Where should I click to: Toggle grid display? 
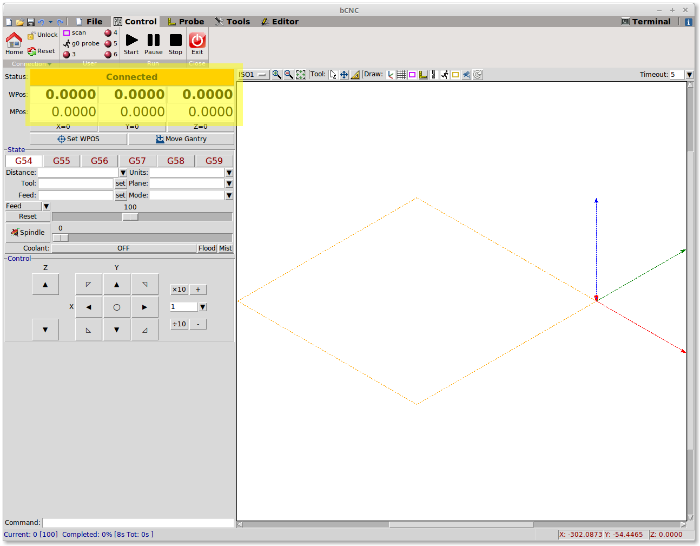(x=401, y=75)
